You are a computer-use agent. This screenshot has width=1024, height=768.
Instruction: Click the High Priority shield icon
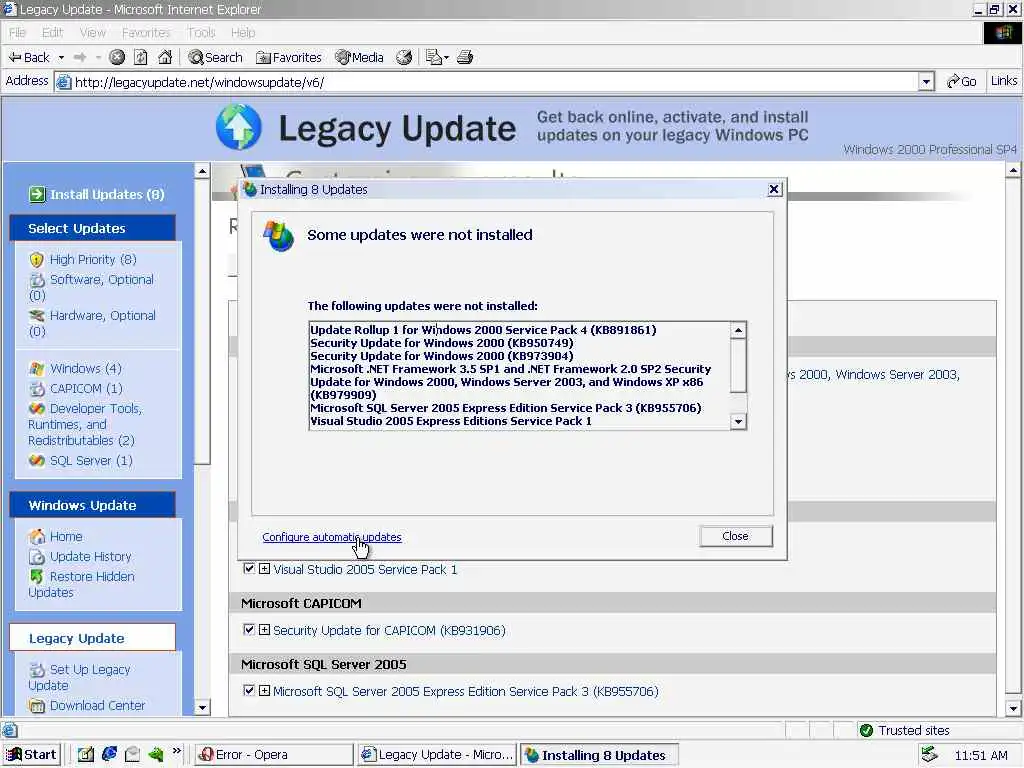37,260
